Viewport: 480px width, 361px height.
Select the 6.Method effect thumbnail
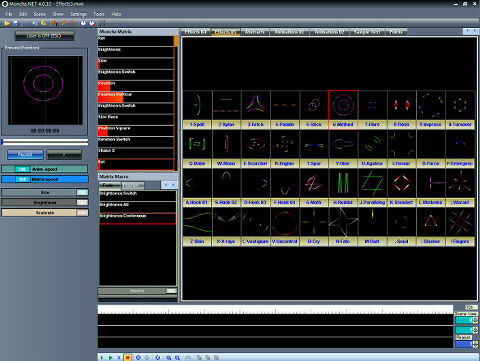(x=343, y=109)
